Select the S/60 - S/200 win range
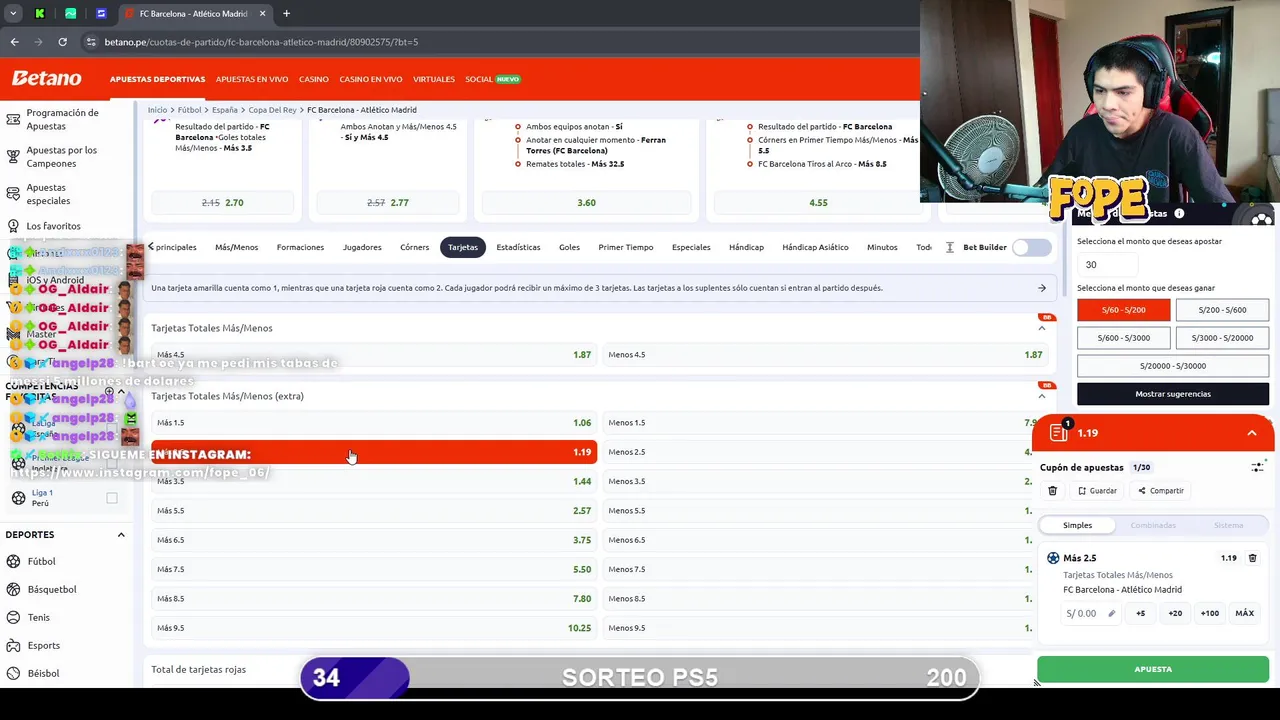The height and width of the screenshot is (720, 1280). pyautogui.click(x=1123, y=310)
